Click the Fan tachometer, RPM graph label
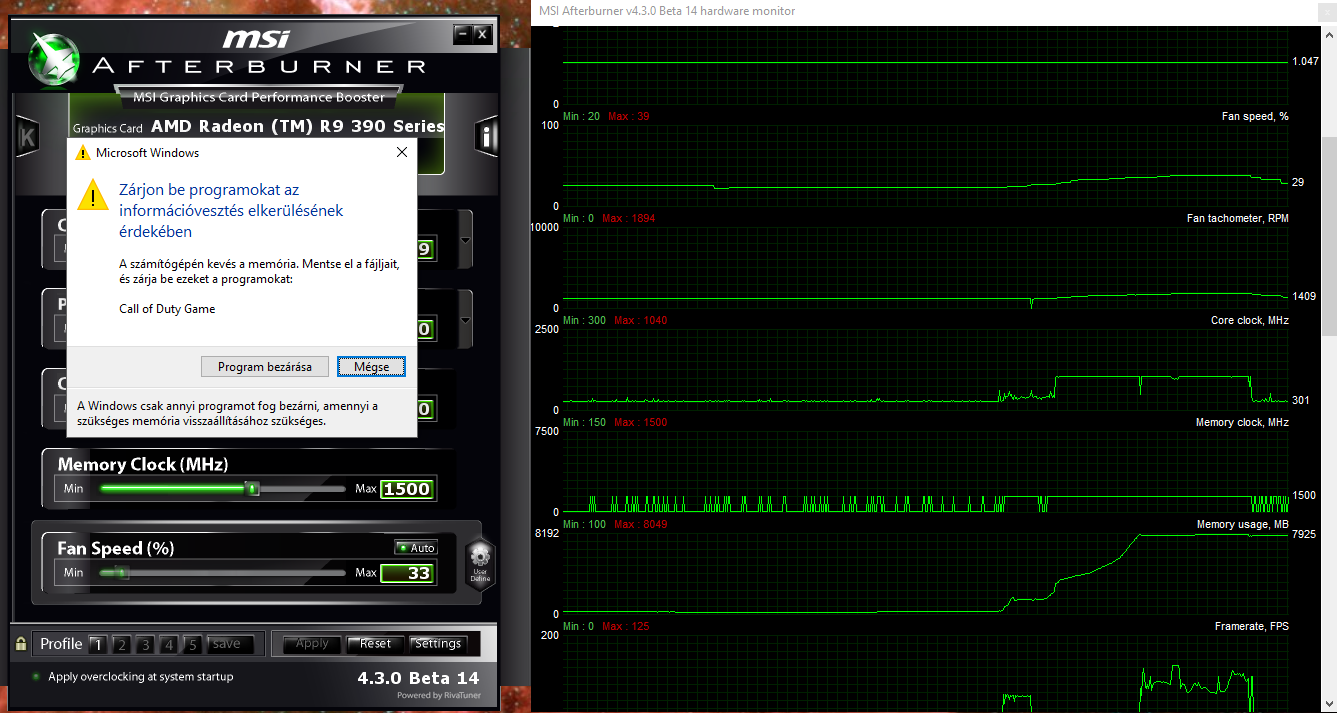This screenshot has width=1337, height=713. point(1237,218)
